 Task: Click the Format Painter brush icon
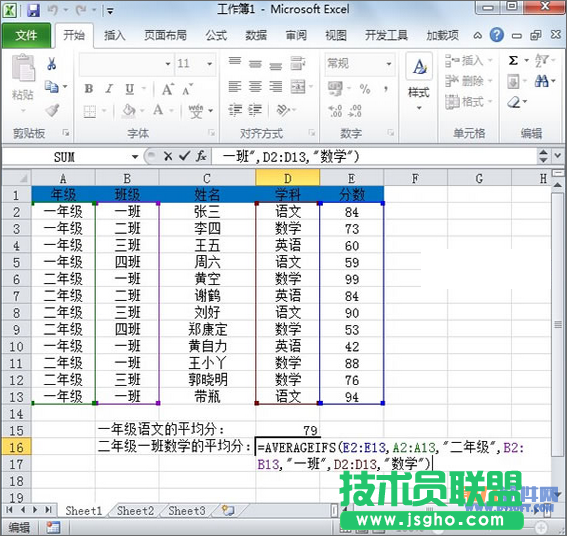(x=52, y=110)
